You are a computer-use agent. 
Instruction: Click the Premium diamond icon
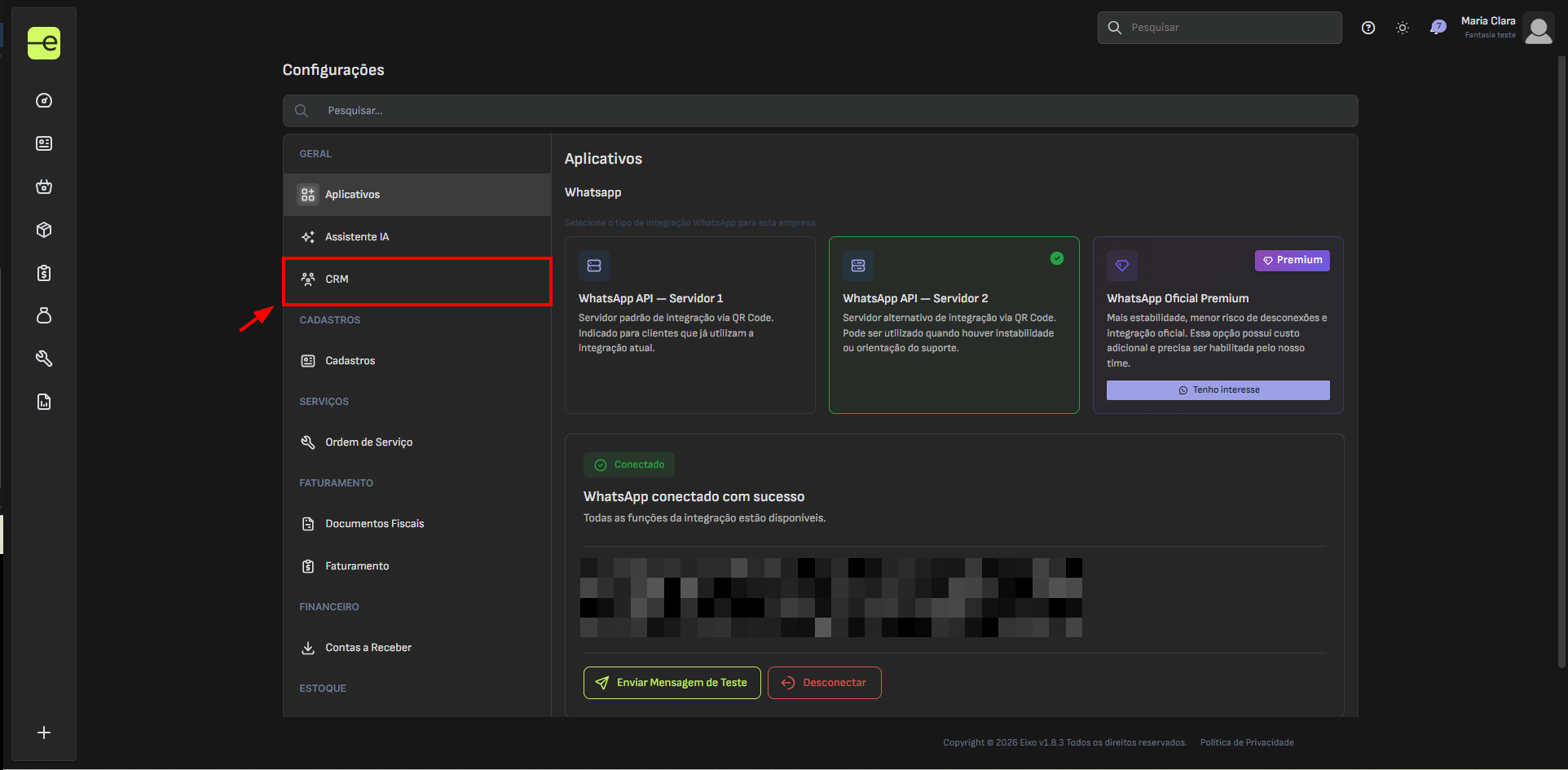tap(1122, 266)
